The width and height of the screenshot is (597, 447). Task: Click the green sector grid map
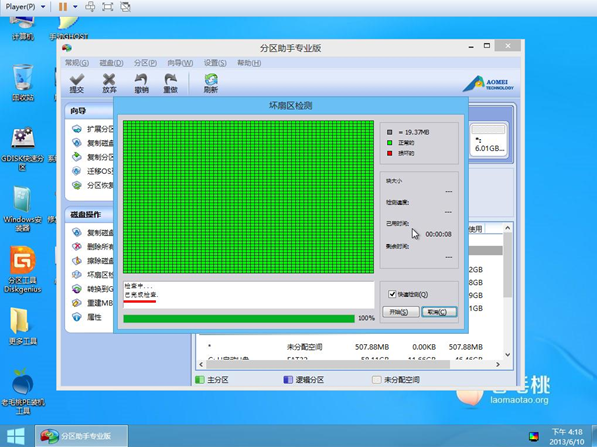click(x=248, y=197)
